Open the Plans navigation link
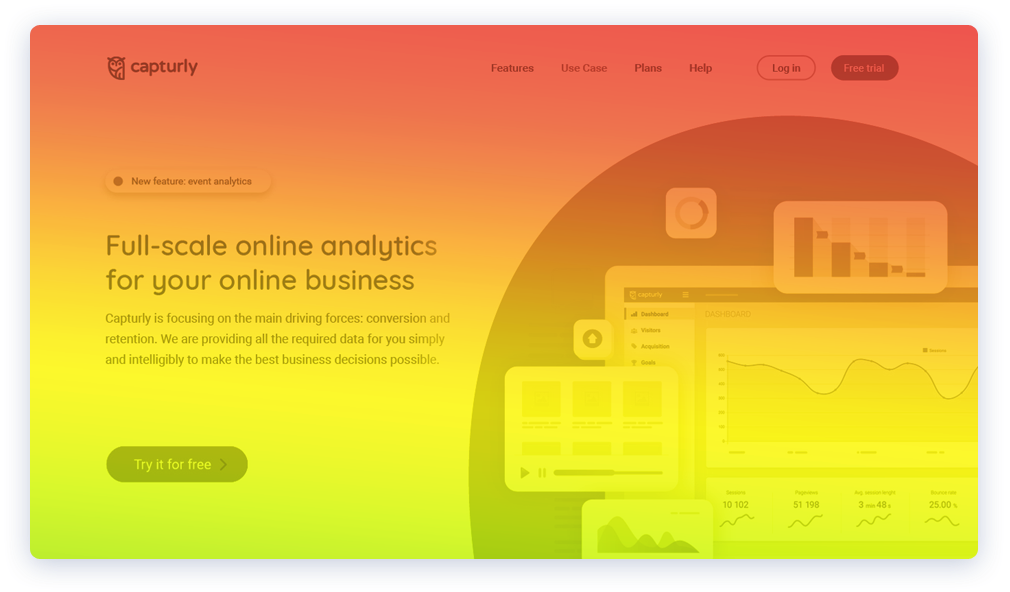This screenshot has height=592, width=1010. point(648,68)
